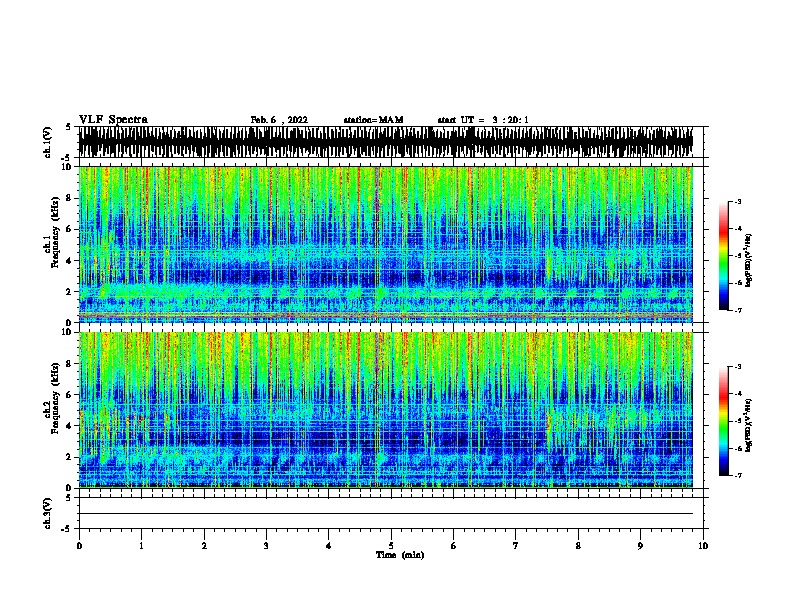Click the ch.1 spectrogram colorbar

click(x=723, y=256)
